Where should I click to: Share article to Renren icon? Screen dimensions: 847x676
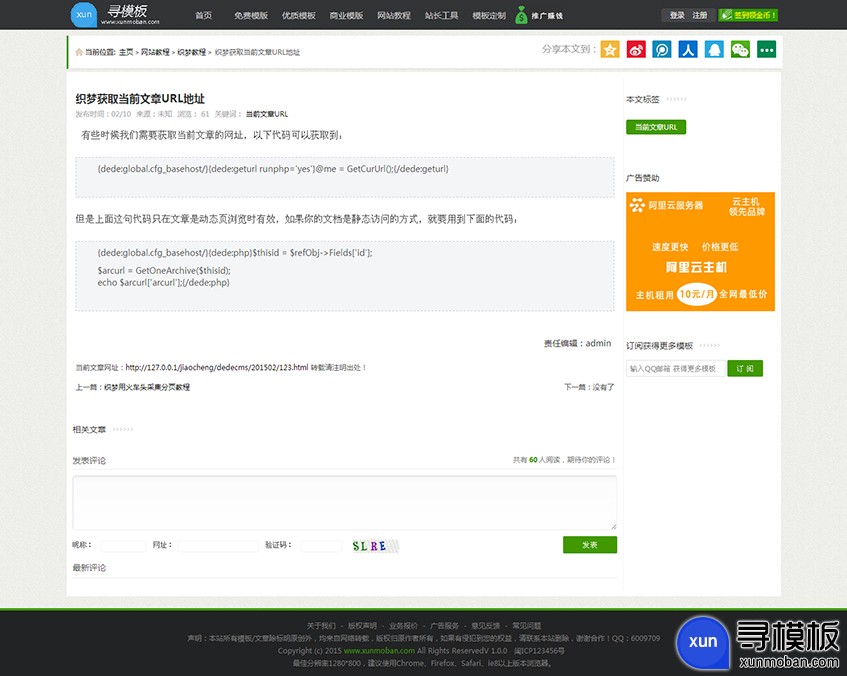click(688, 49)
